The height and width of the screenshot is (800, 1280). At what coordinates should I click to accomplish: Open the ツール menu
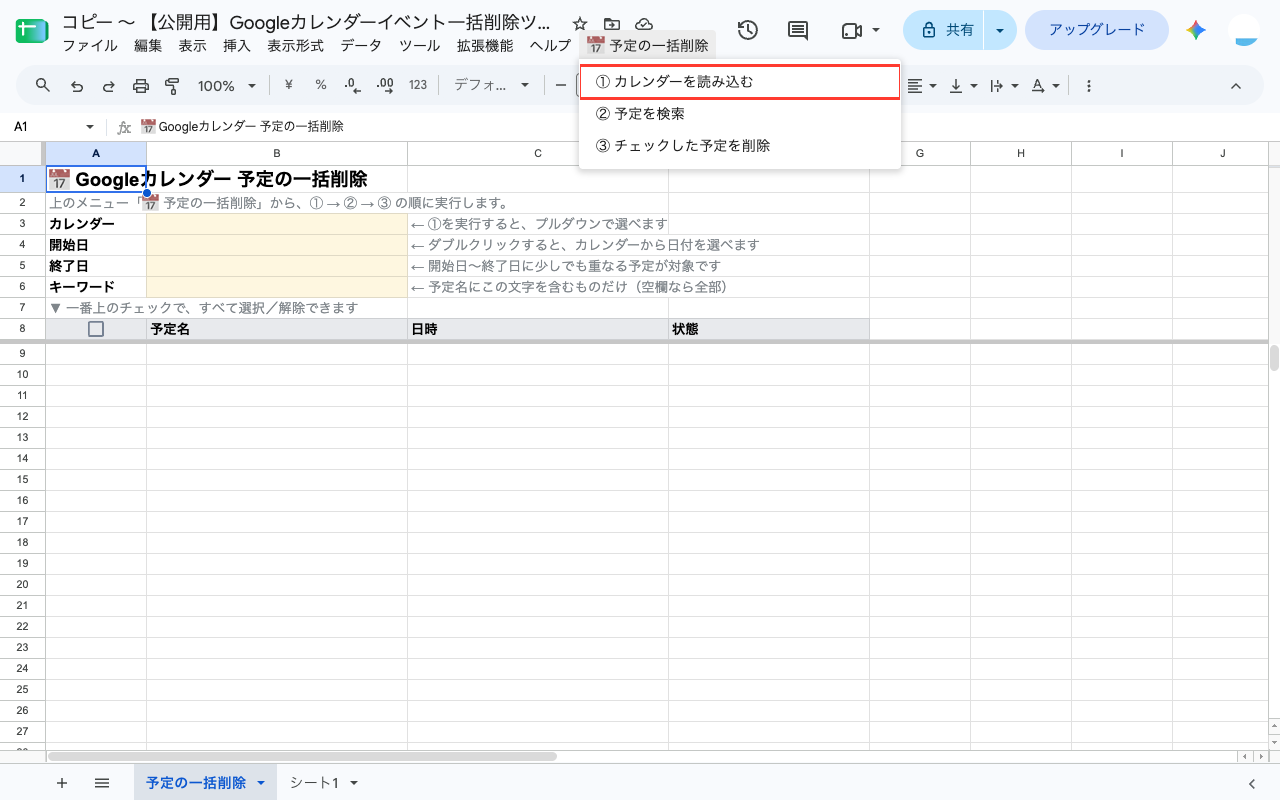pos(419,46)
